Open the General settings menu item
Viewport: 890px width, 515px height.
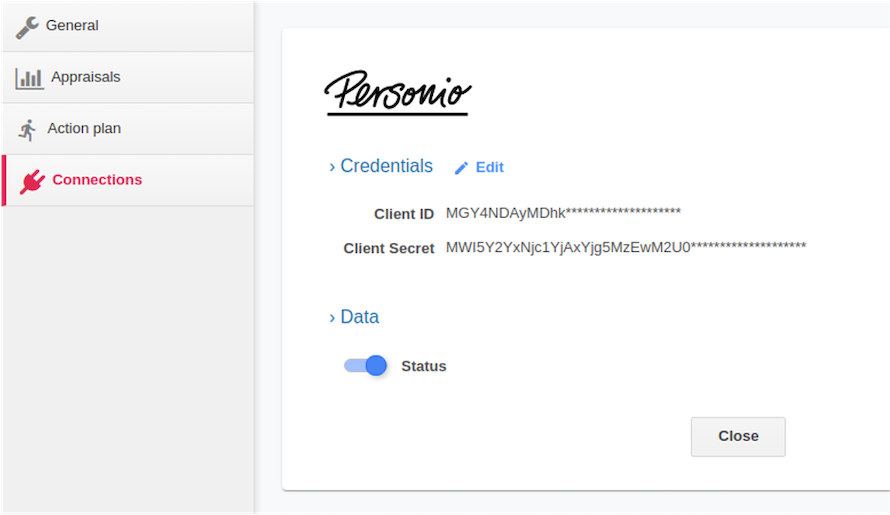pyautogui.click(x=128, y=26)
